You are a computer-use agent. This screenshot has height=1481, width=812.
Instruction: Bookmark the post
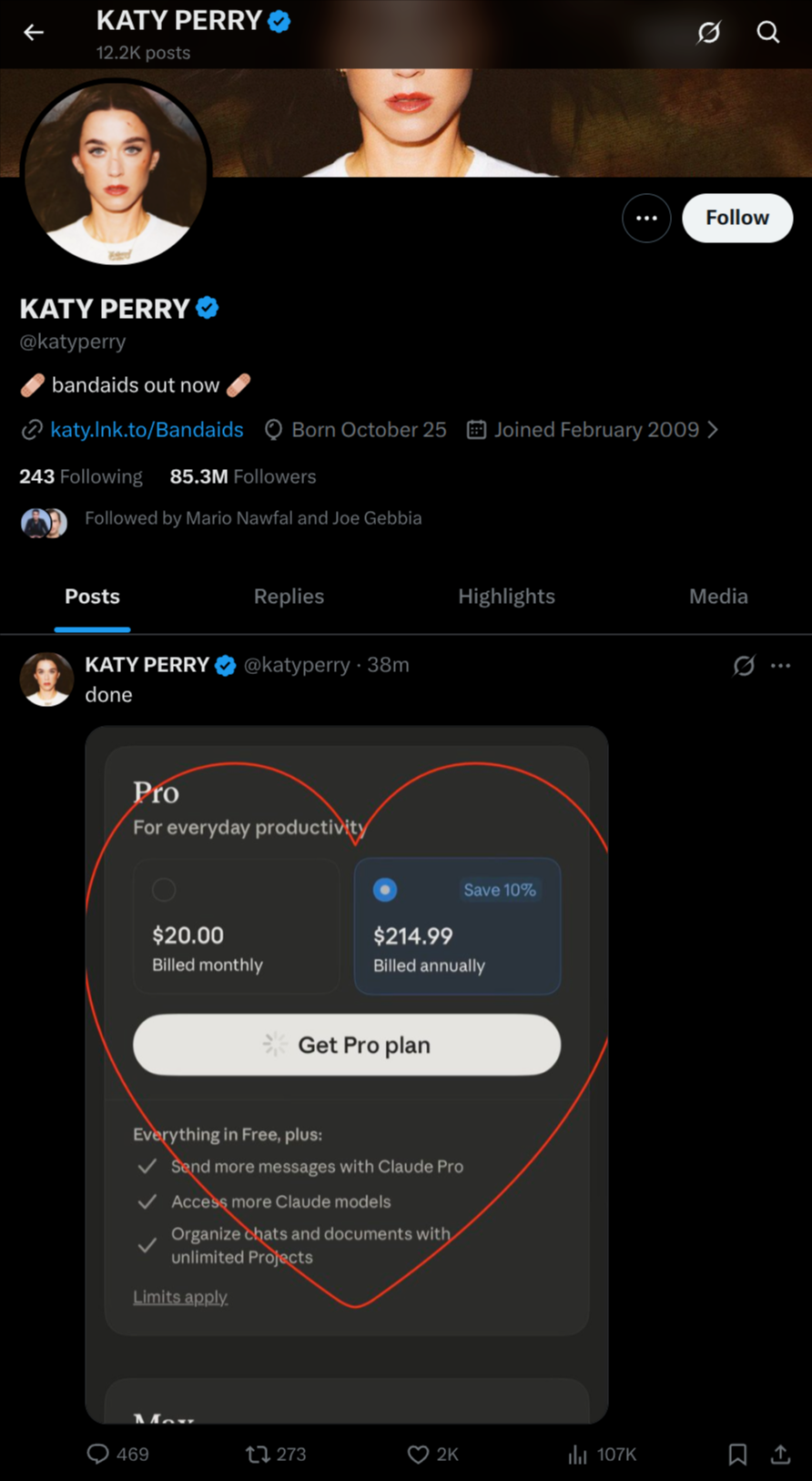point(737,1454)
